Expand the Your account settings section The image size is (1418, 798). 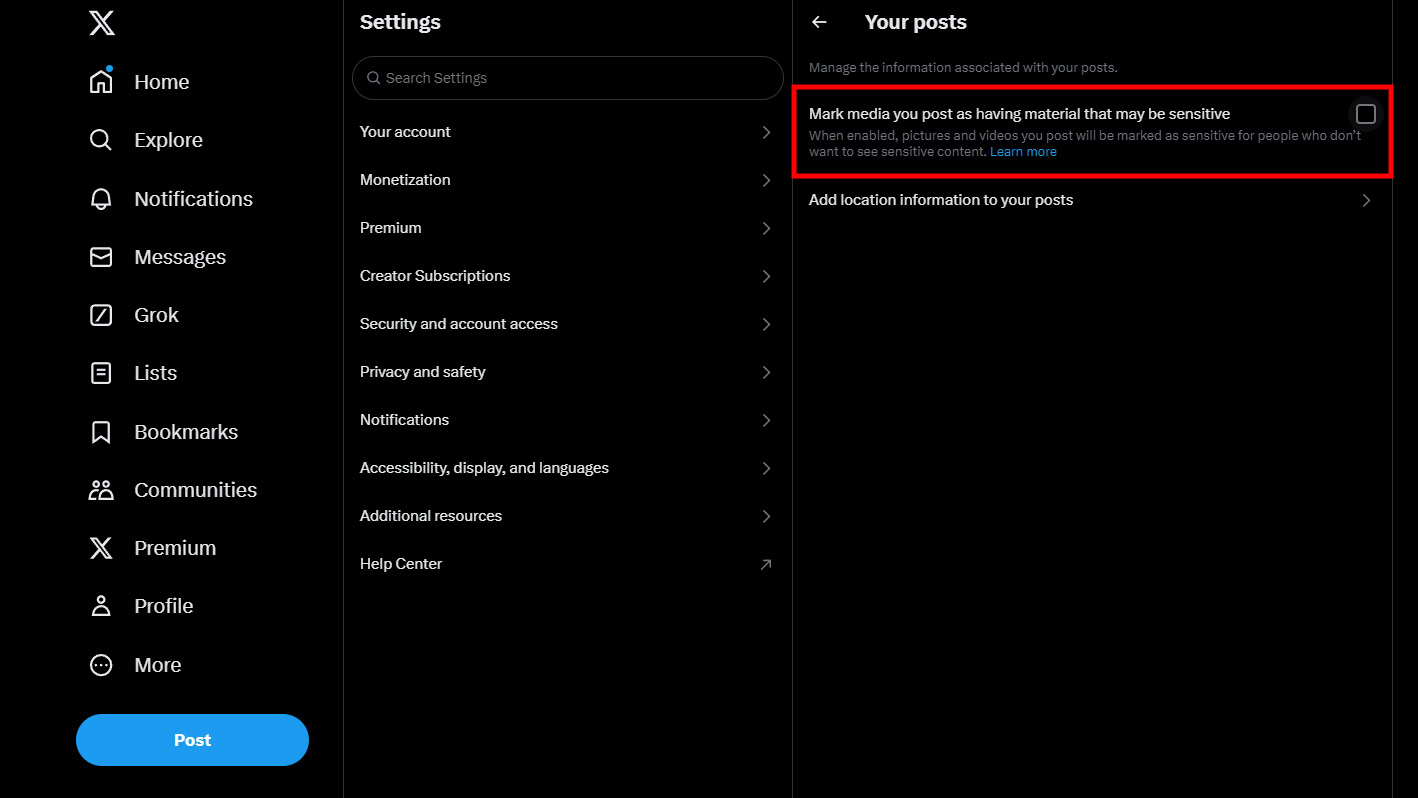coord(766,132)
